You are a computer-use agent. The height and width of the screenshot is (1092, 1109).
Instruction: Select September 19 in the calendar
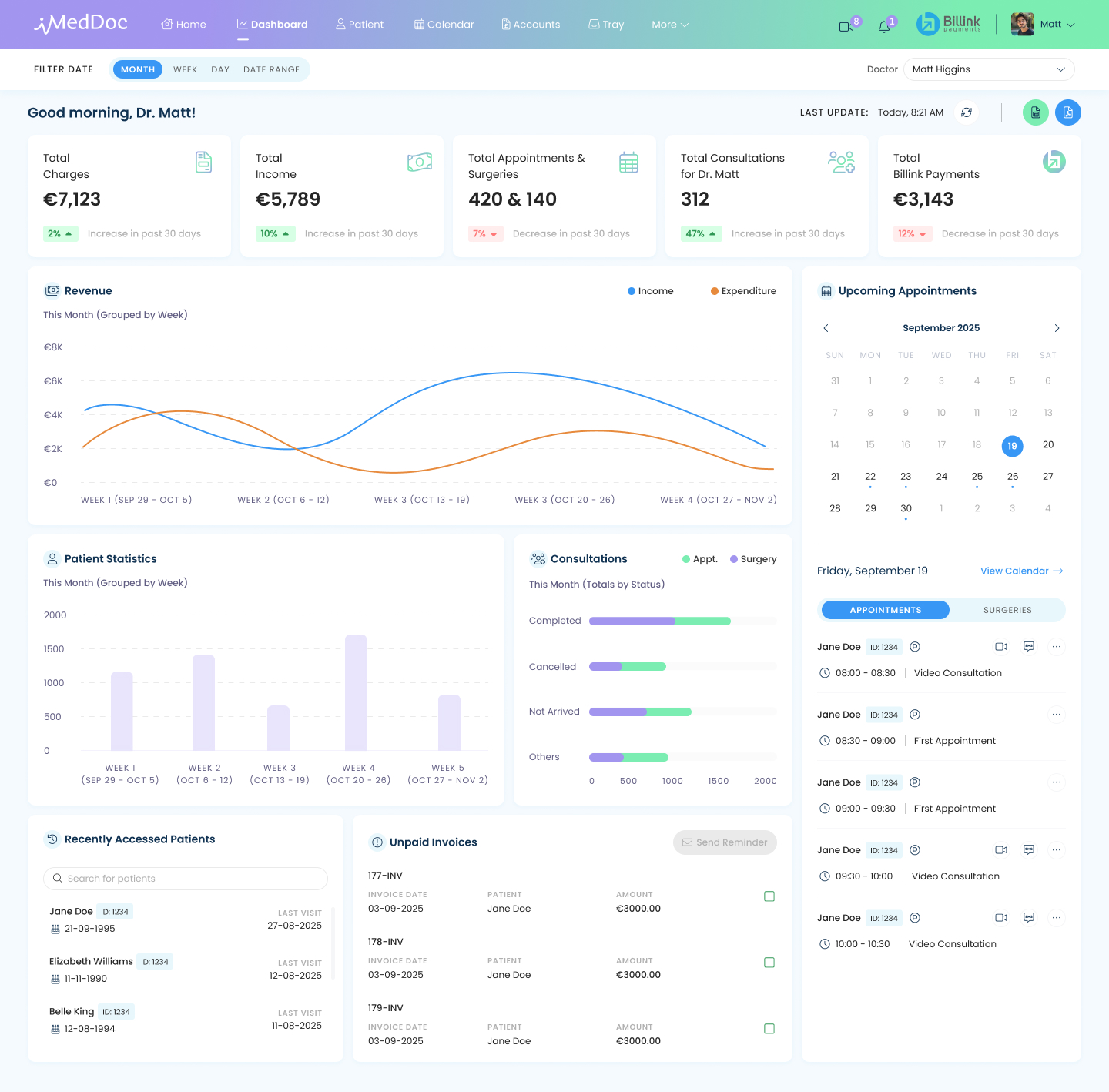pyautogui.click(x=1012, y=446)
